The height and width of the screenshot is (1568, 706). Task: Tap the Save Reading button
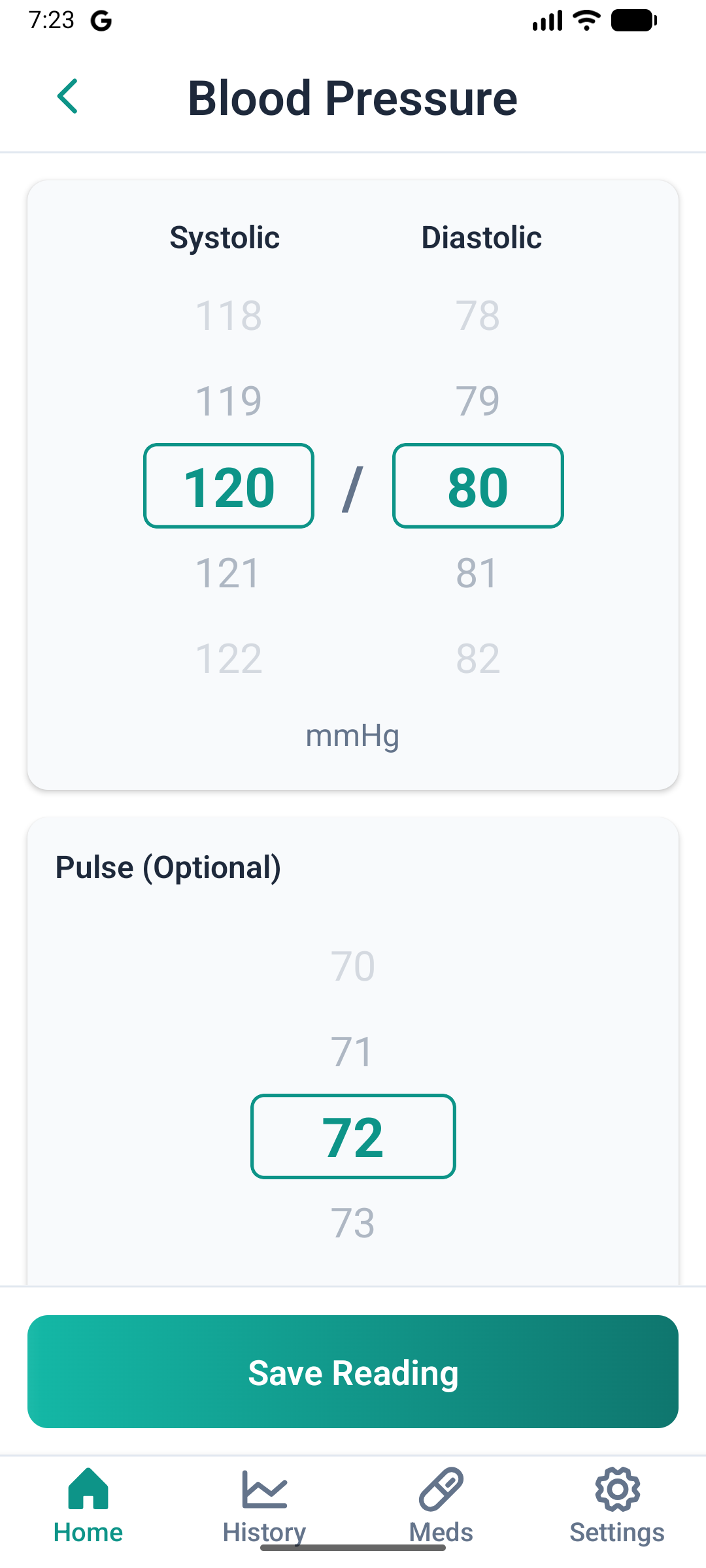(x=353, y=1372)
